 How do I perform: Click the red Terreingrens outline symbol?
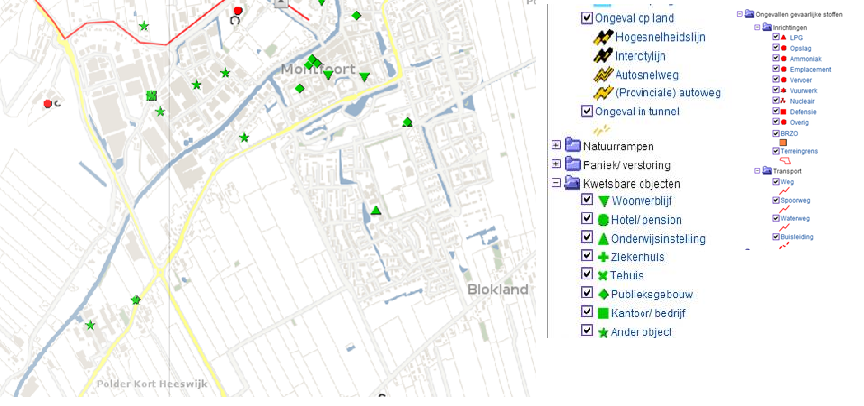[786, 160]
